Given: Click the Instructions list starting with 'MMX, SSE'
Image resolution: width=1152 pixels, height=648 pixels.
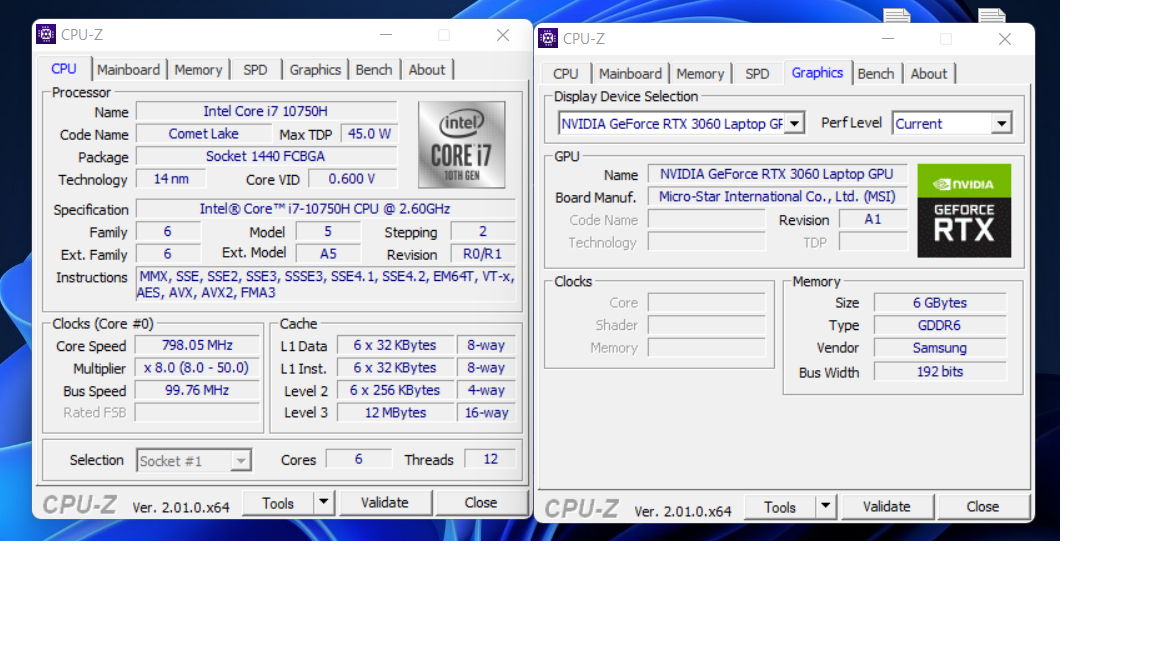Looking at the screenshot, I should click(x=325, y=284).
